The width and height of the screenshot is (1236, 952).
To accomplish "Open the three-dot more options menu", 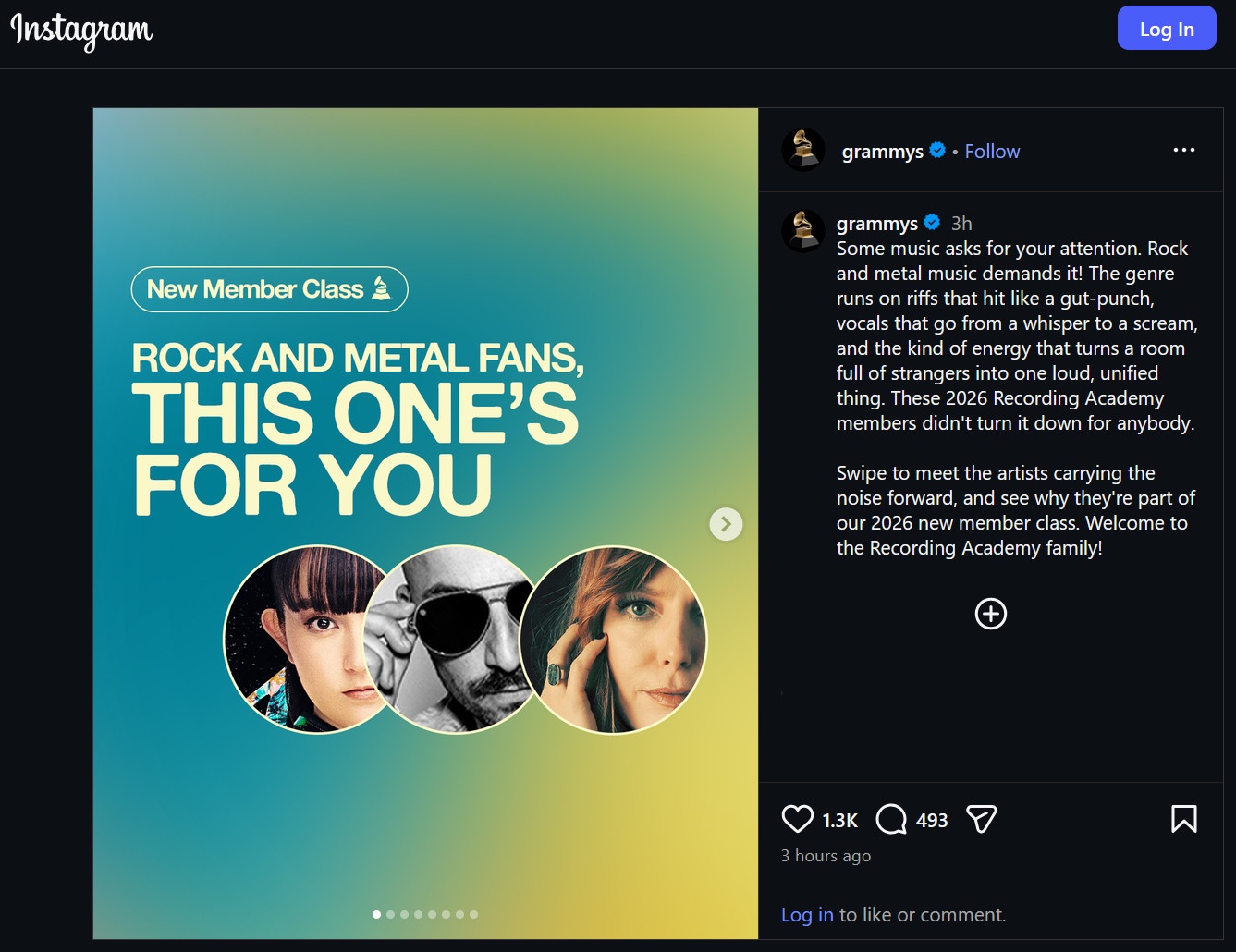I will click(x=1183, y=150).
